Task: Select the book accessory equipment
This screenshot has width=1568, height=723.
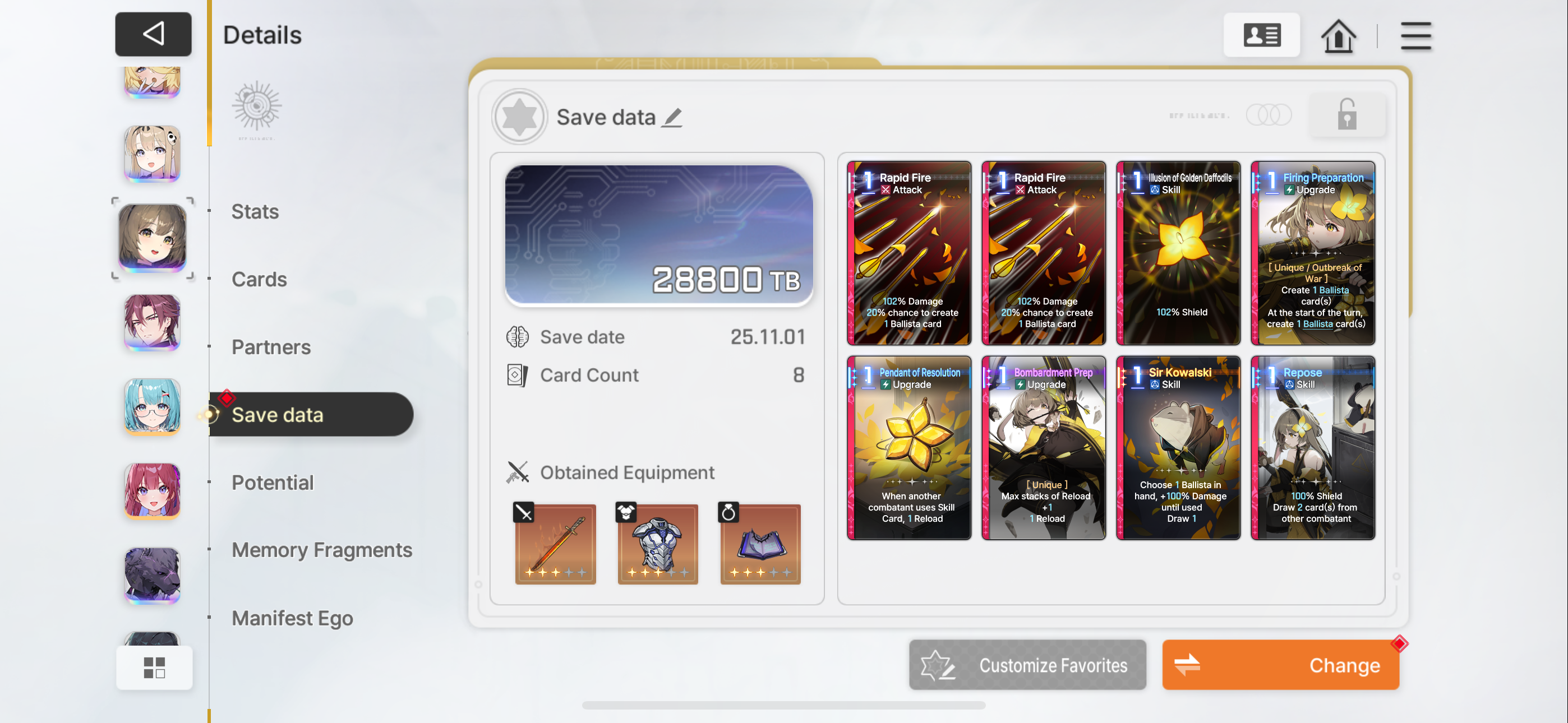Action: [760, 544]
